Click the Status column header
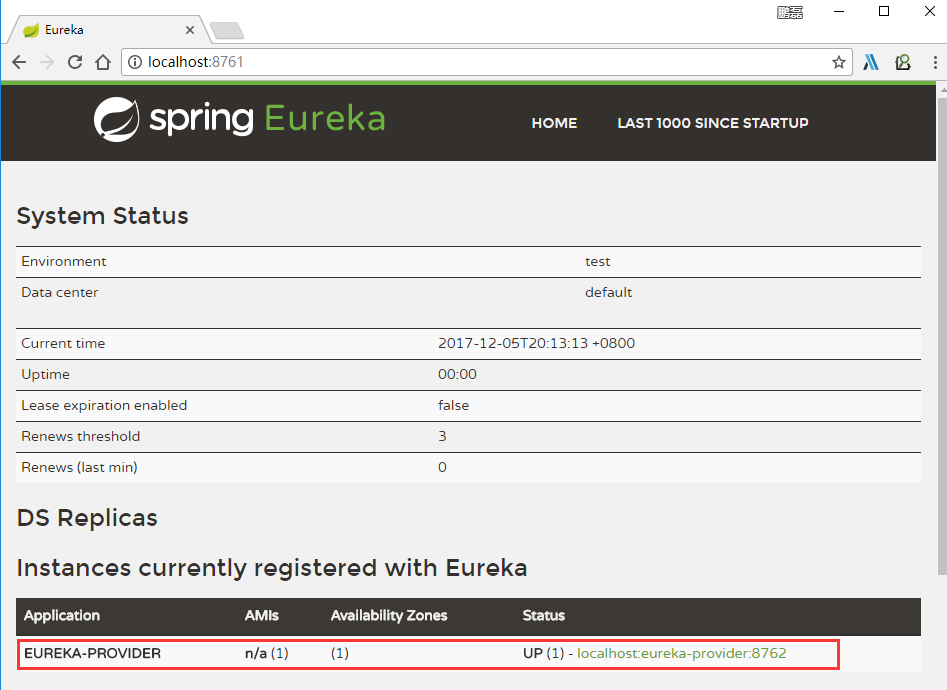 tap(544, 616)
